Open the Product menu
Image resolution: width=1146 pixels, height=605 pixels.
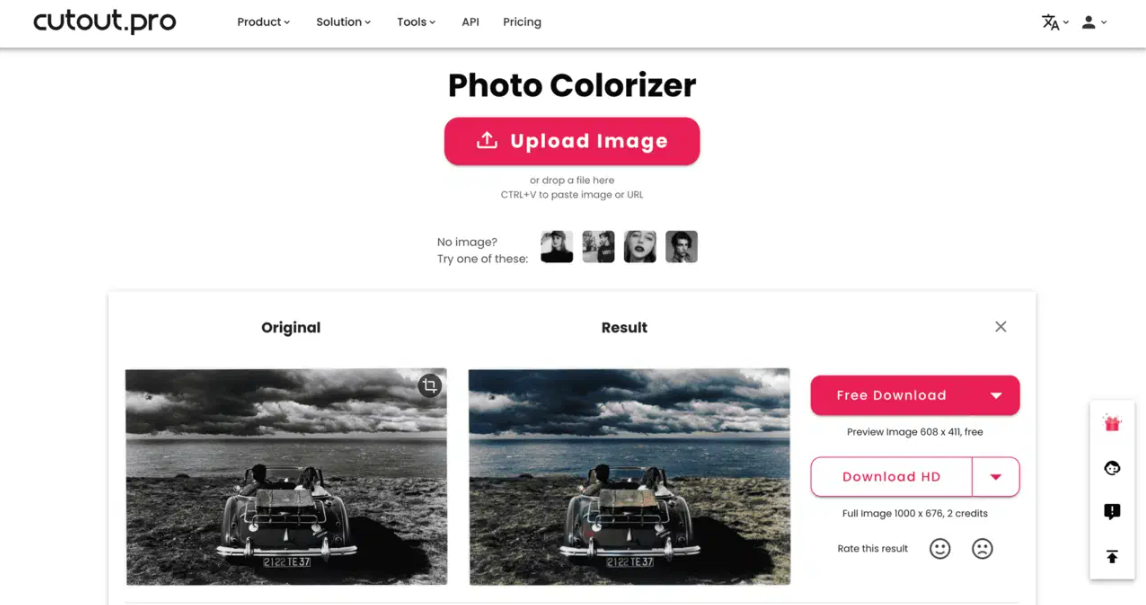[x=263, y=22]
